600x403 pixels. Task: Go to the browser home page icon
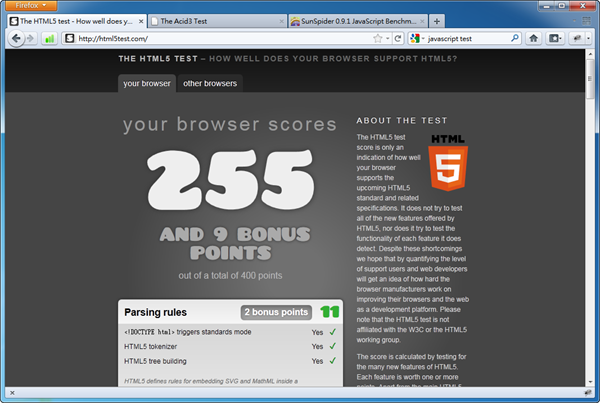[534, 39]
